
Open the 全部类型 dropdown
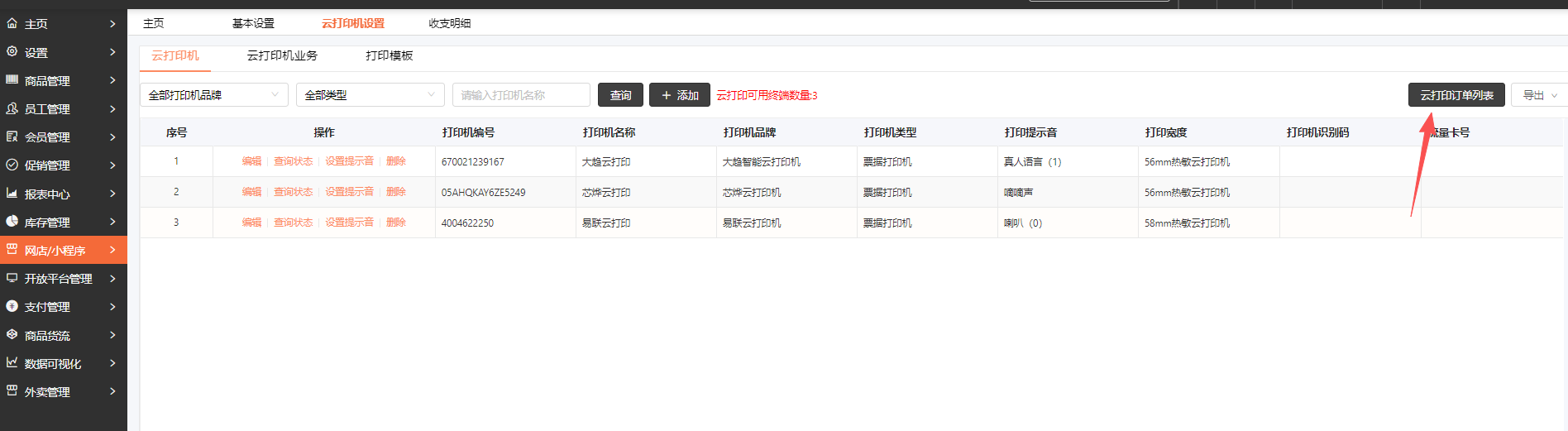370,95
